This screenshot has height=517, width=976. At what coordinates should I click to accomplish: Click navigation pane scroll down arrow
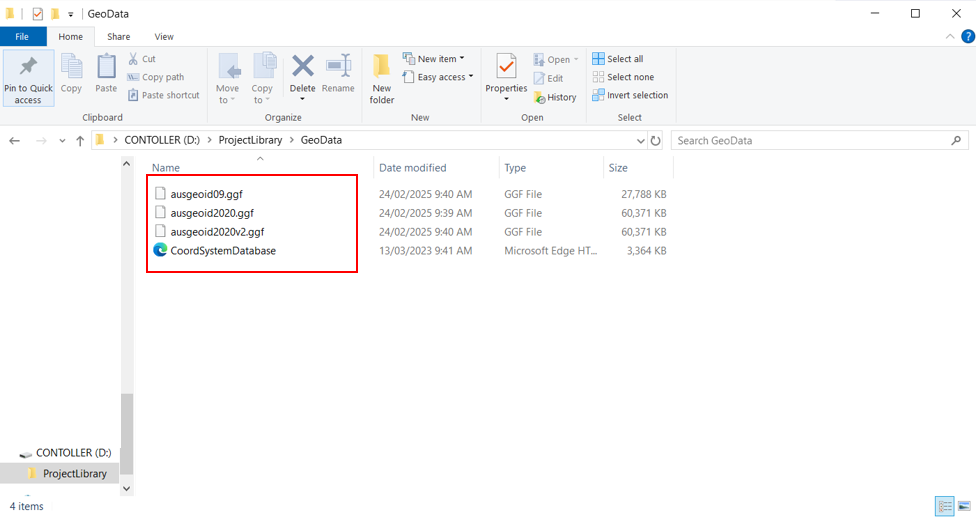(x=126, y=489)
